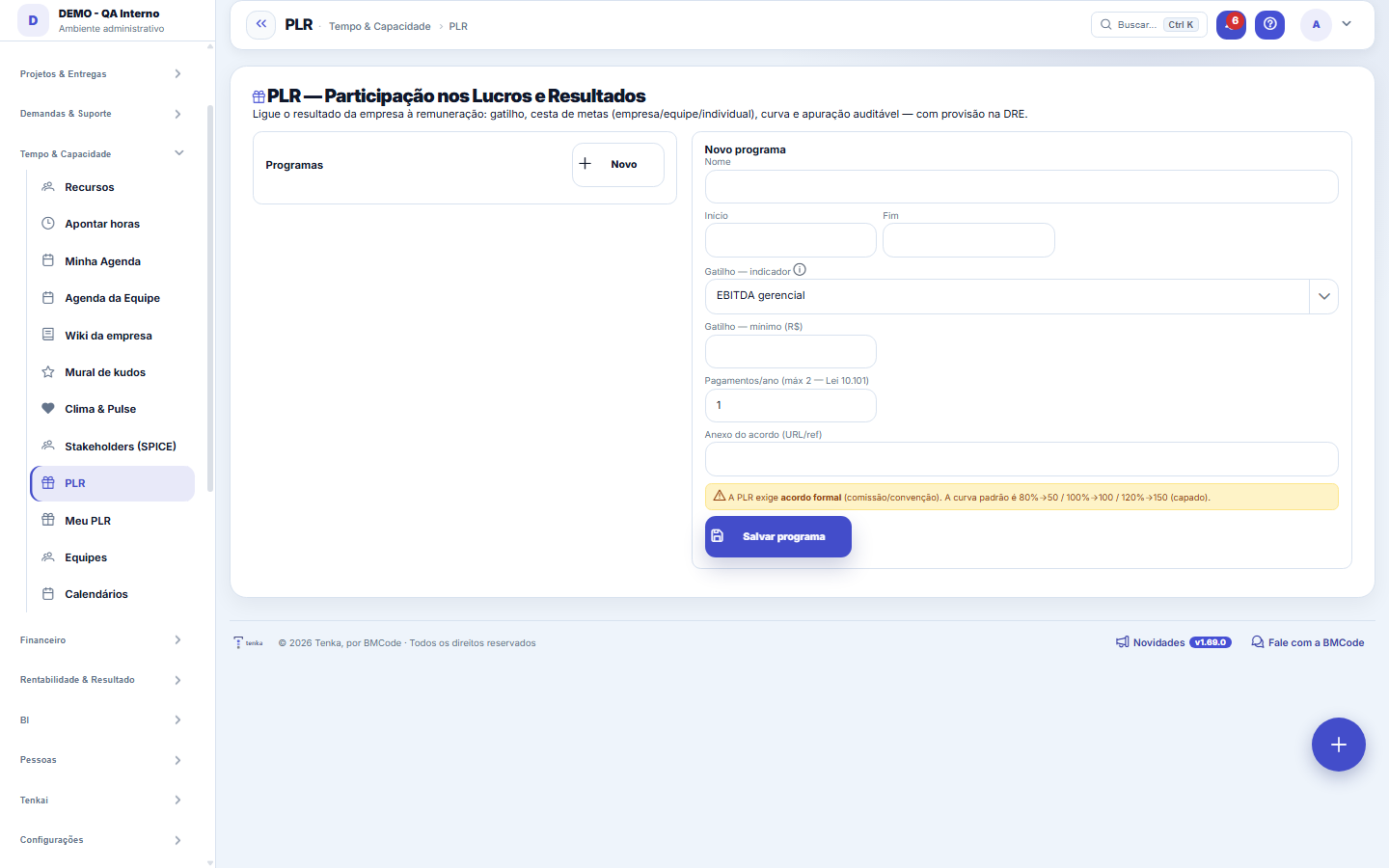Focus Gatilho mínimo (R$) field
Screen dimensions: 1389x868
(x=791, y=351)
